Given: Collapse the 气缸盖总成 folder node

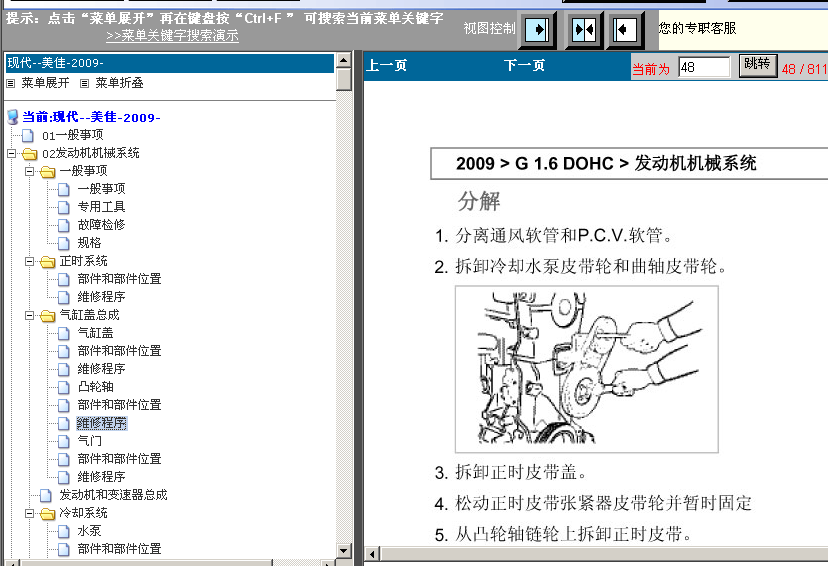Looking at the screenshot, I should (x=30, y=316).
